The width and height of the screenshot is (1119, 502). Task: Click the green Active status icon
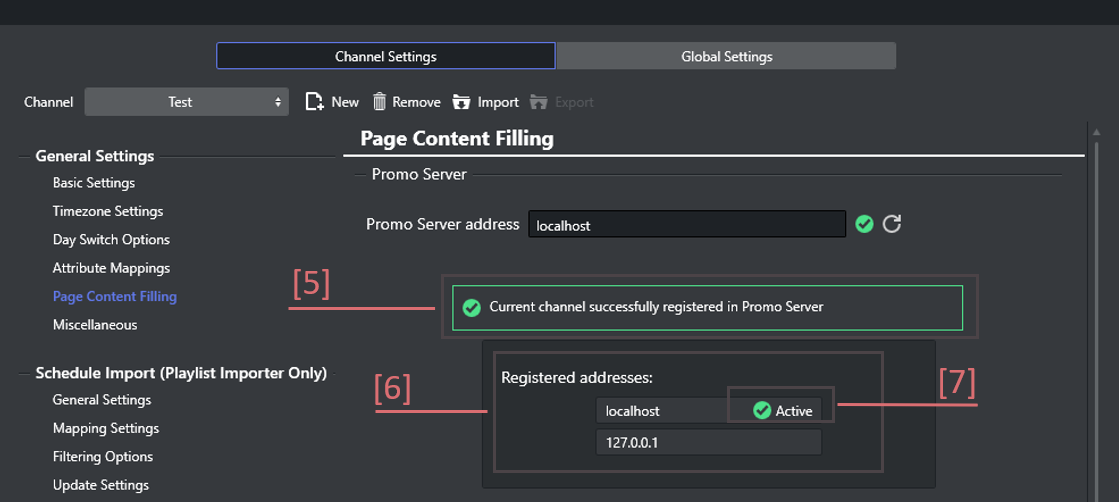click(x=762, y=410)
